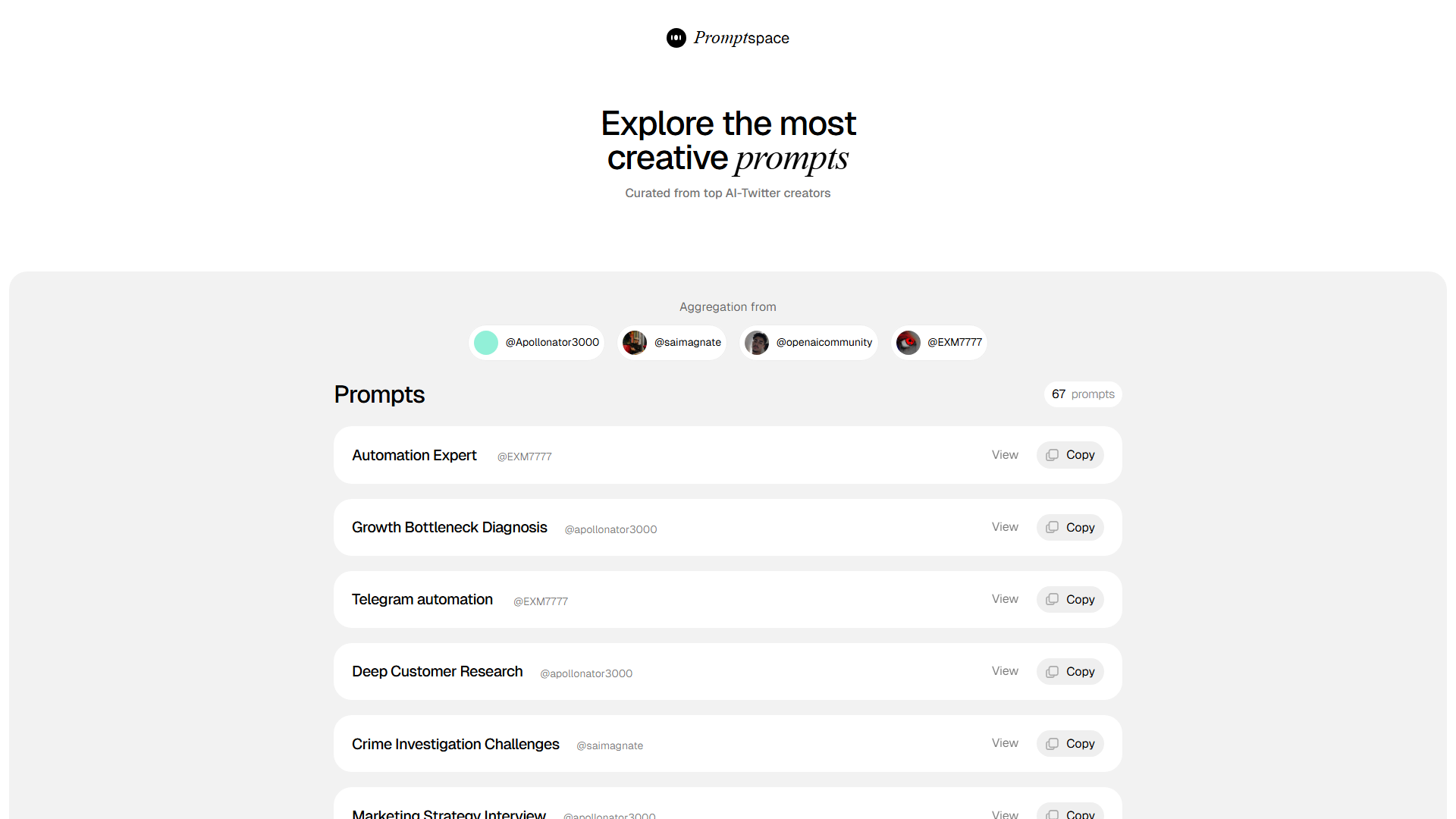This screenshot has height=819, width=1456.
Task: View the Deep Customer Research prompt
Action: [1005, 671]
